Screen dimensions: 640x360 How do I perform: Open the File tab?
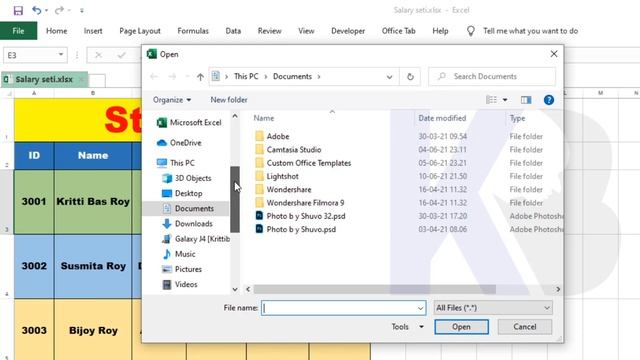(18, 31)
